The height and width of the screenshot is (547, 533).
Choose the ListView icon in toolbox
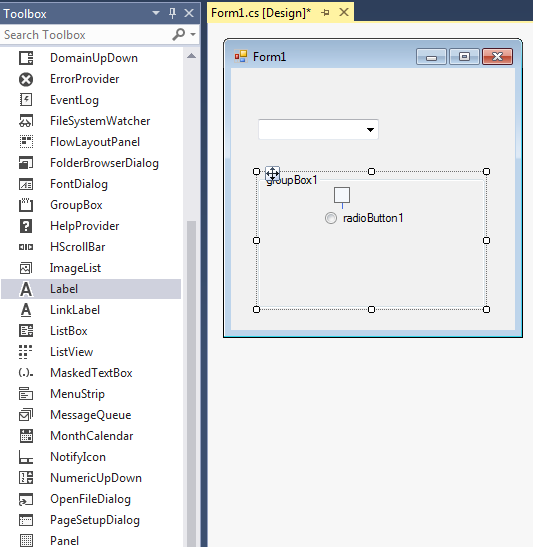click(26, 352)
